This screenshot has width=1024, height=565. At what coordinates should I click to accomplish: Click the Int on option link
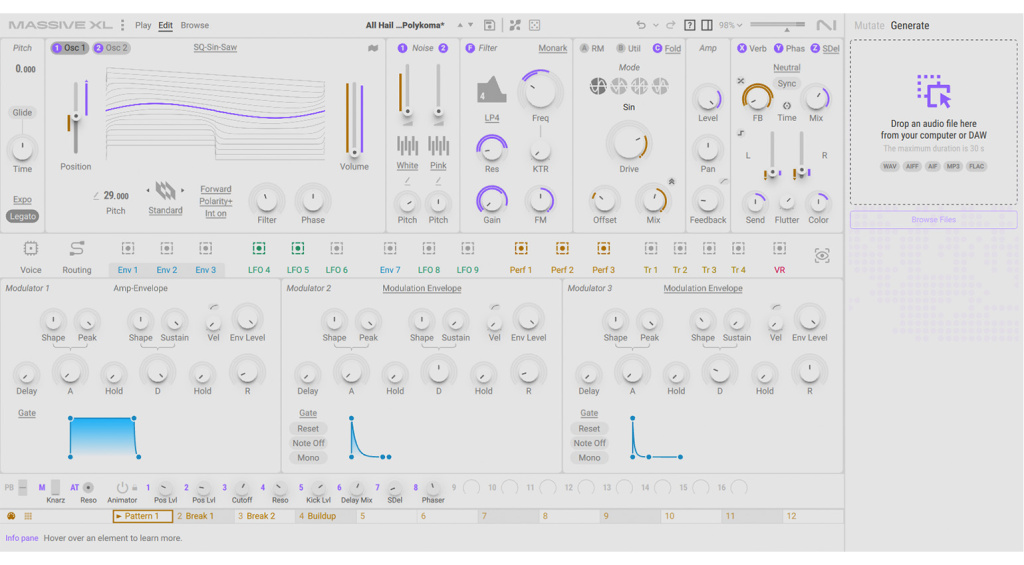(x=216, y=214)
